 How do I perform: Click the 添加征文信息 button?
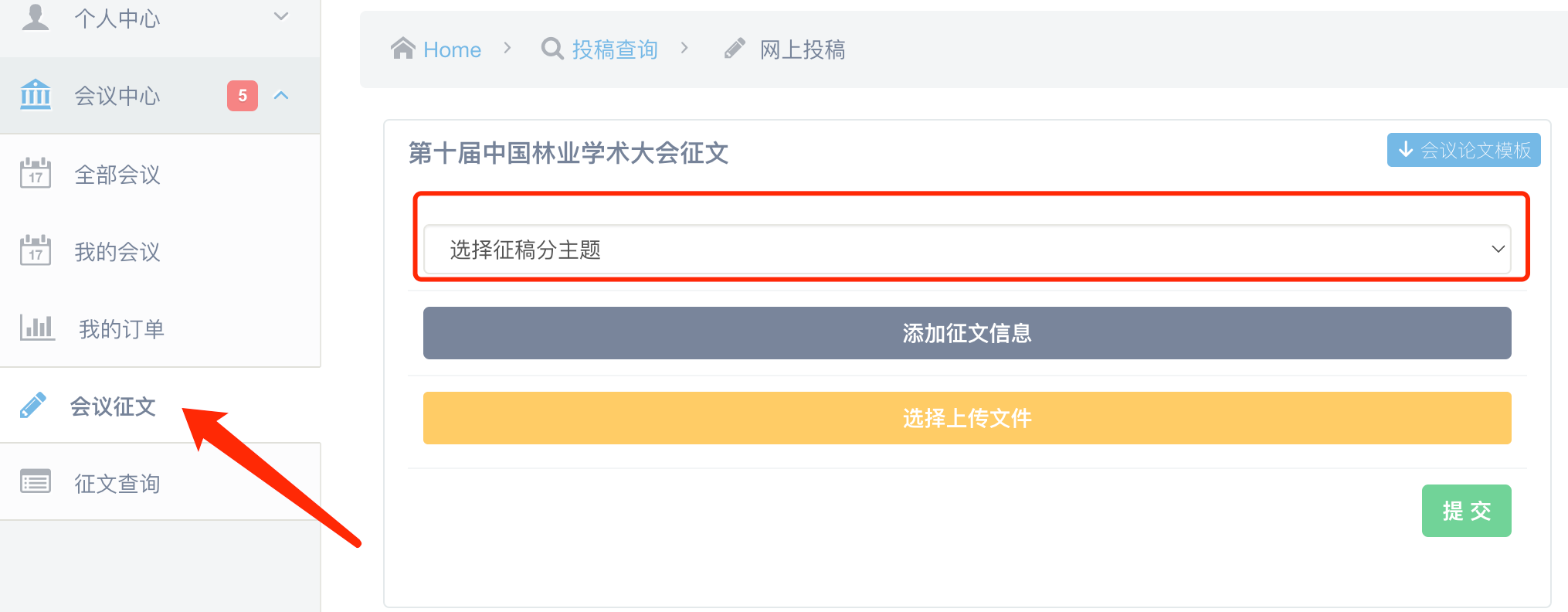pyautogui.click(x=967, y=333)
